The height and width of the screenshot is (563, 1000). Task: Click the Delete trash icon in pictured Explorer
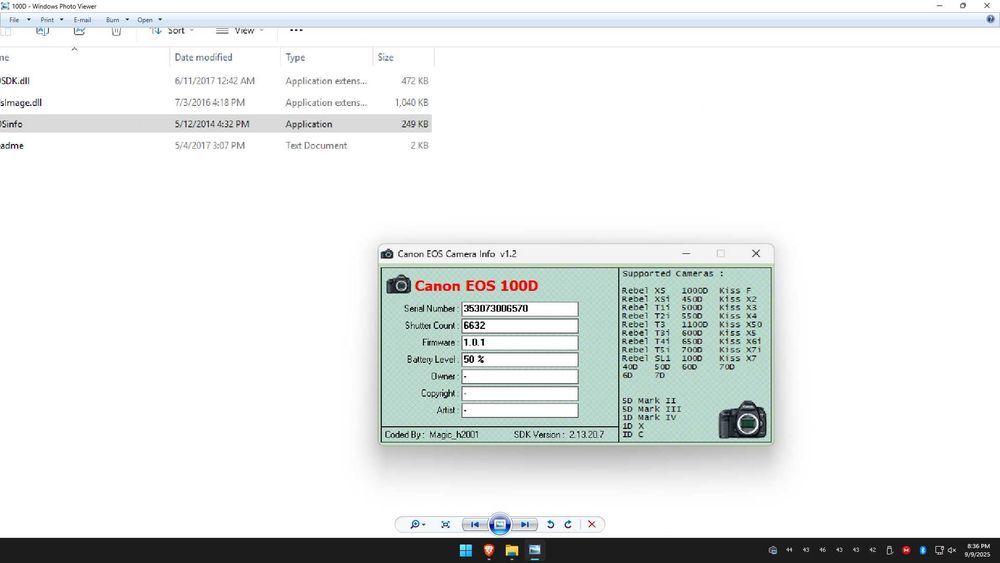pyautogui.click(x=116, y=30)
